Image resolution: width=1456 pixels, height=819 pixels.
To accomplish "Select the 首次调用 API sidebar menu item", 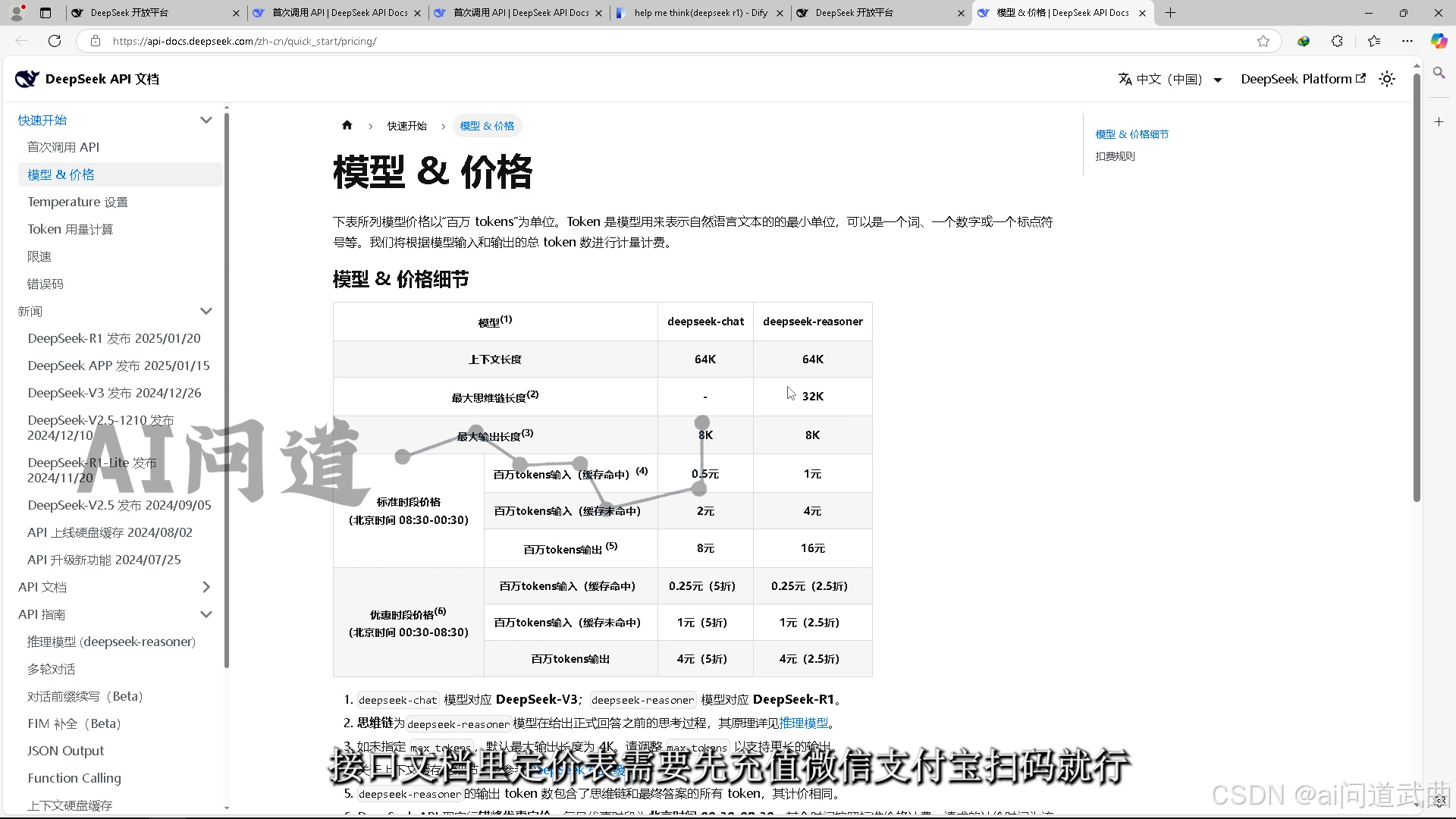I will click(x=63, y=146).
